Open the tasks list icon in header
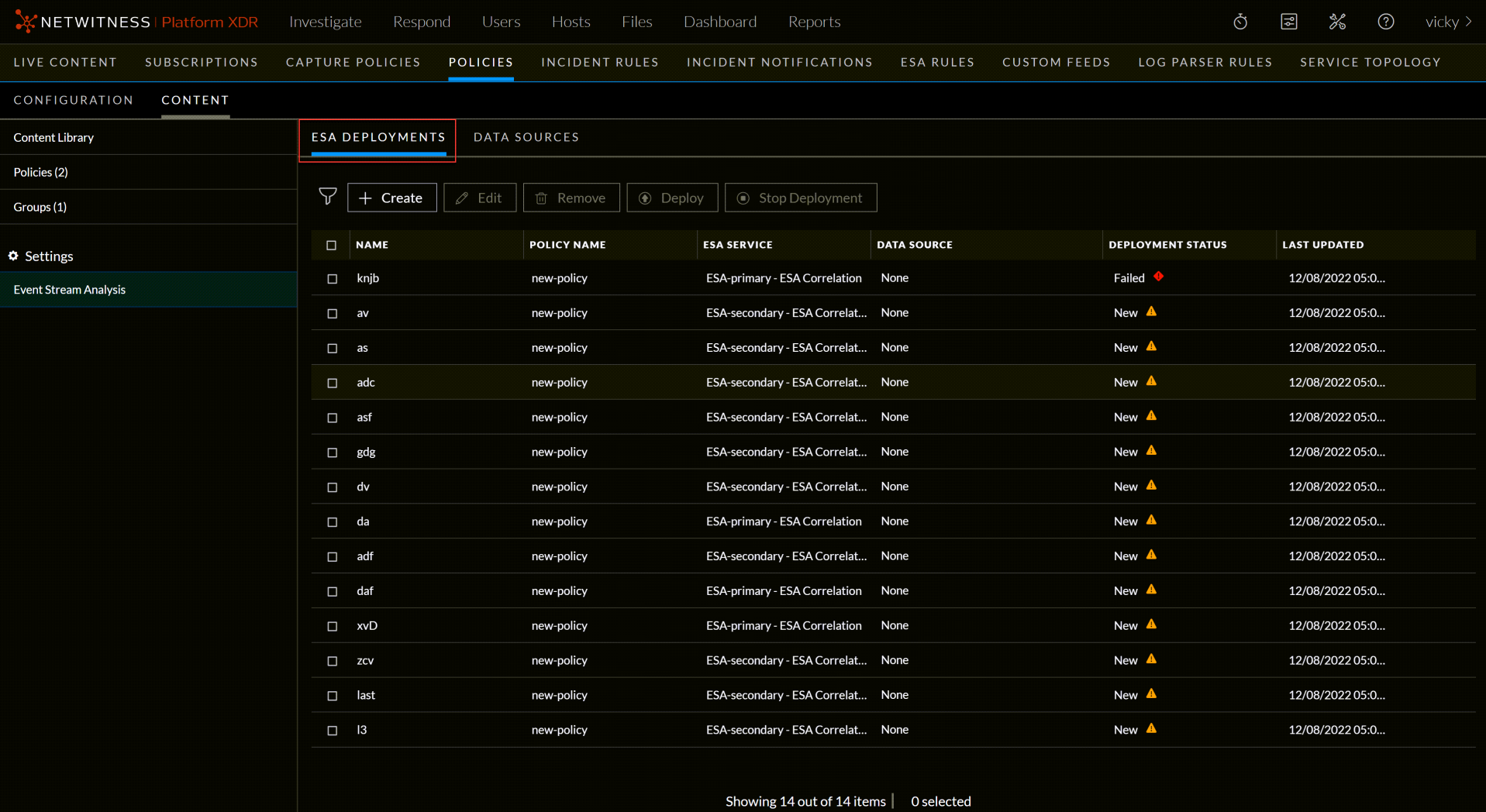1486x812 pixels. point(1288,22)
